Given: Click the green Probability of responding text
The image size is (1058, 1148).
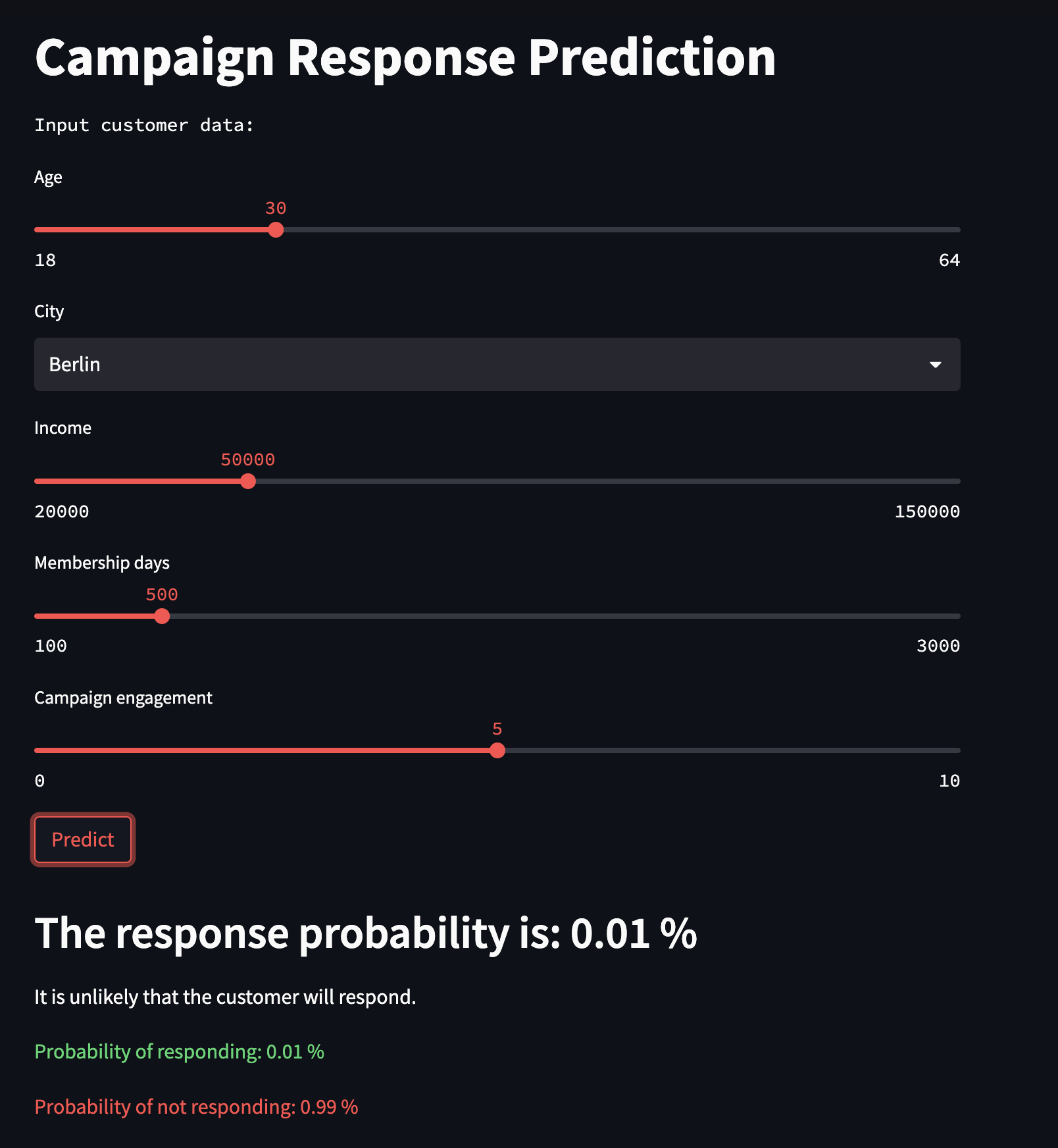Looking at the screenshot, I should (179, 1052).
